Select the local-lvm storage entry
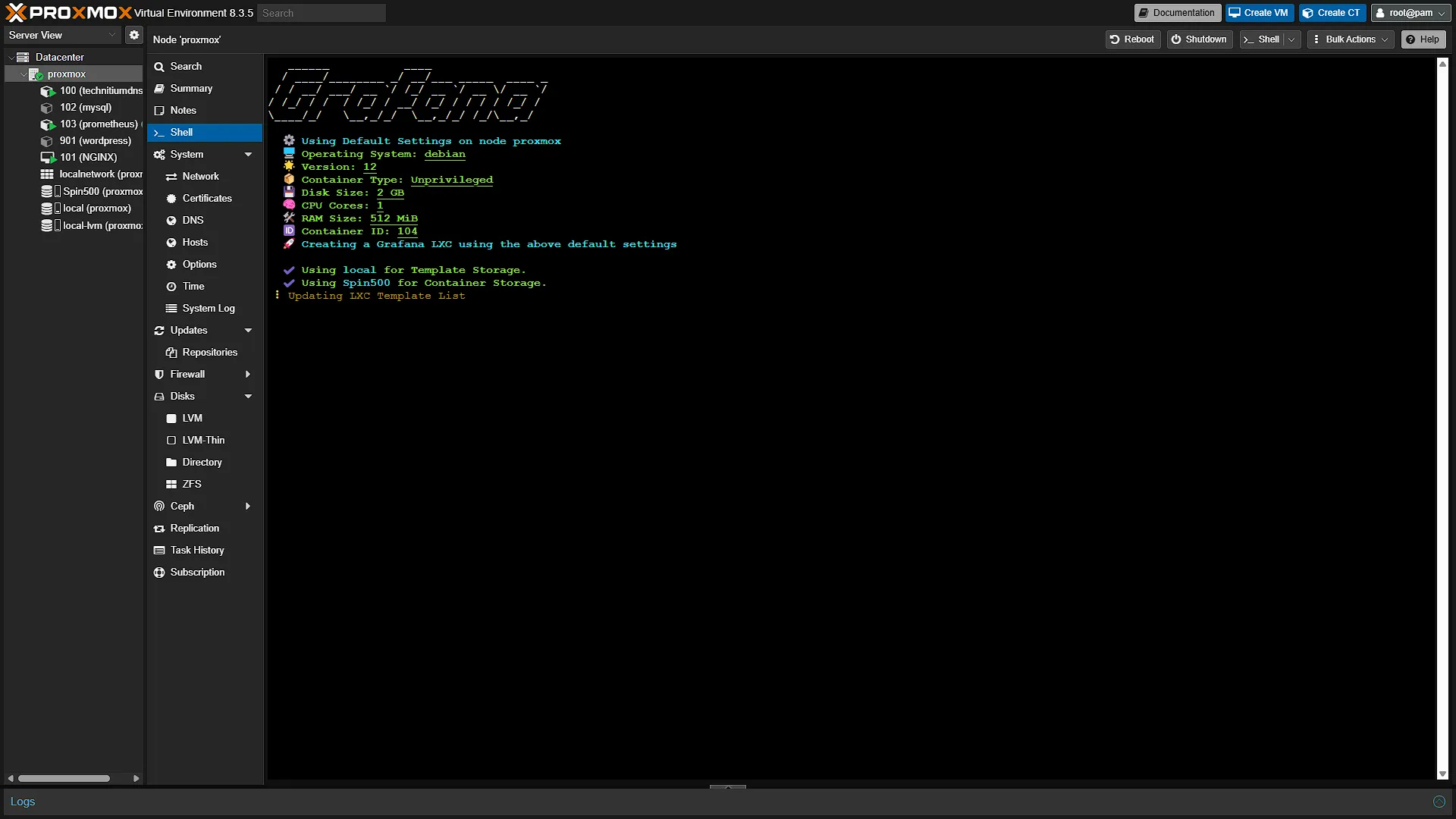Image resolution: width=1456 pixels, height=819 pixels. tap(92, 225)
